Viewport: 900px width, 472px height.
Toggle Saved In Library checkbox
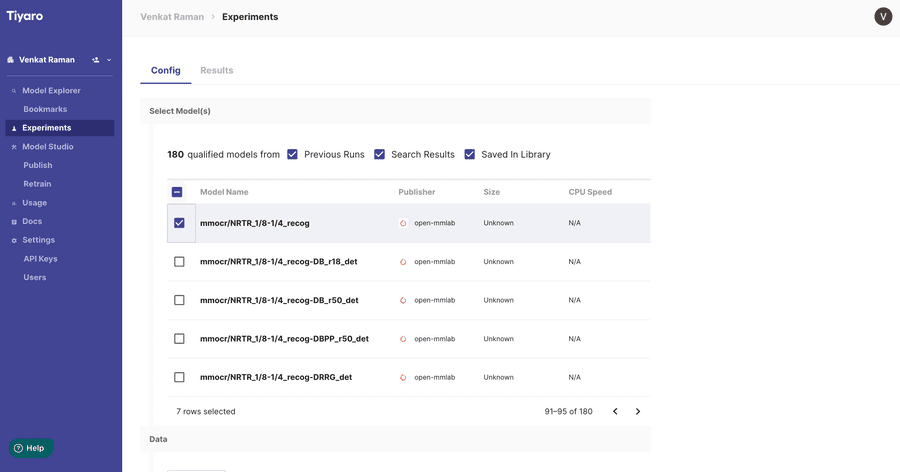point(470,154)
